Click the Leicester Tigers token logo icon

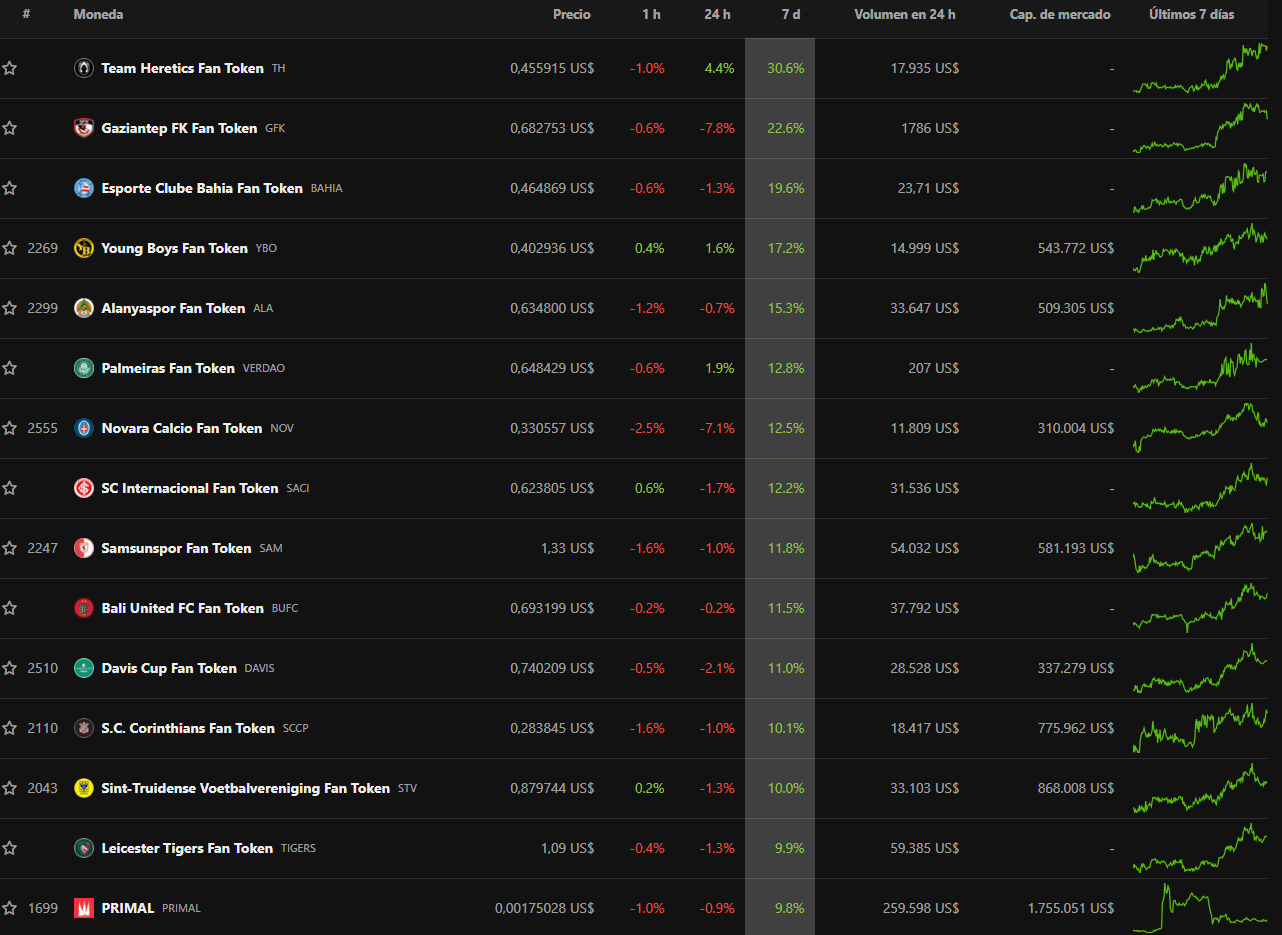point(84,848)
